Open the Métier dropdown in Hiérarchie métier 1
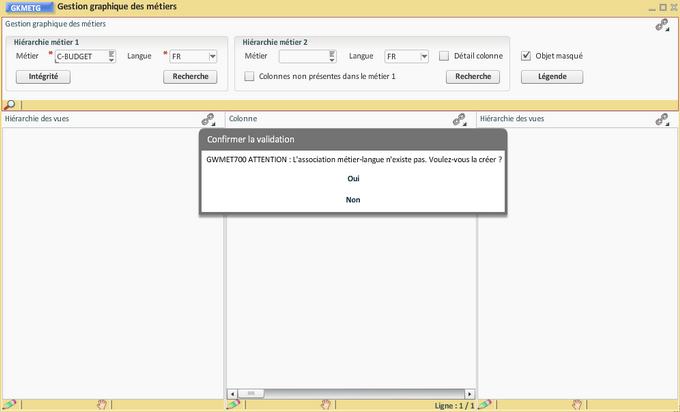 tap(111, 57)
